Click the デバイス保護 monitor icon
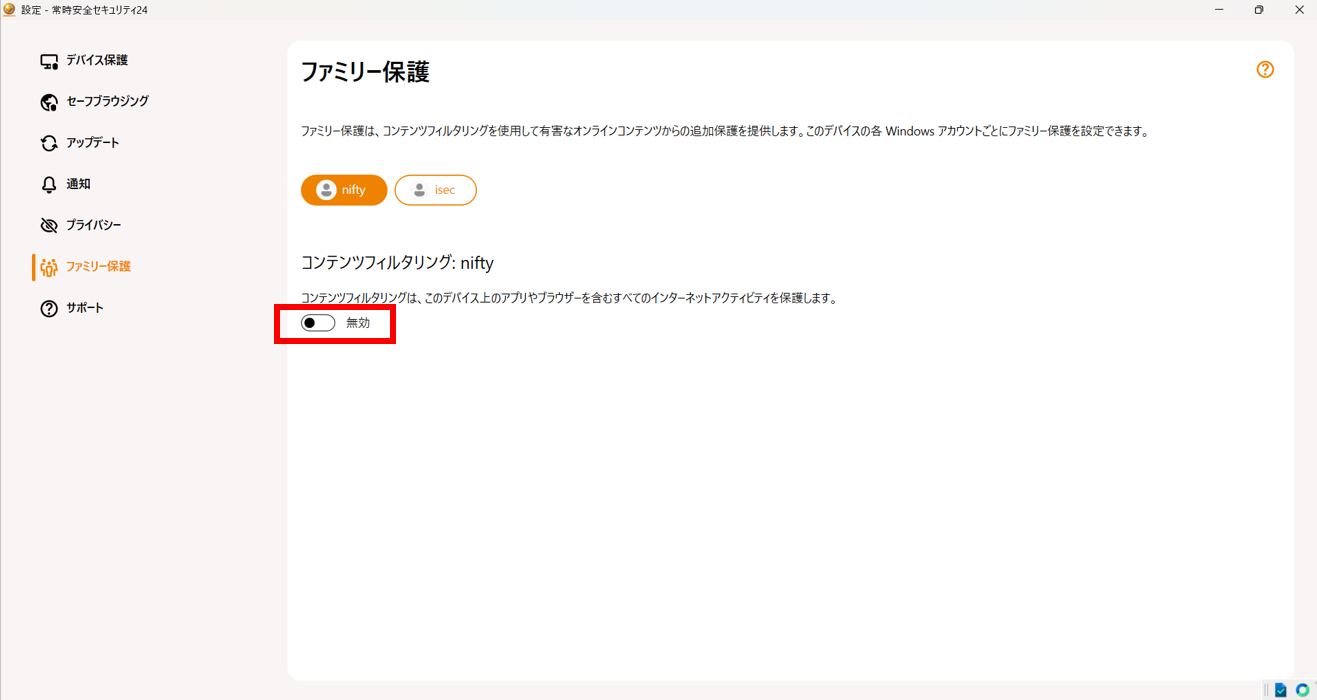1317x700 pixels. click(x=48, y=60)
